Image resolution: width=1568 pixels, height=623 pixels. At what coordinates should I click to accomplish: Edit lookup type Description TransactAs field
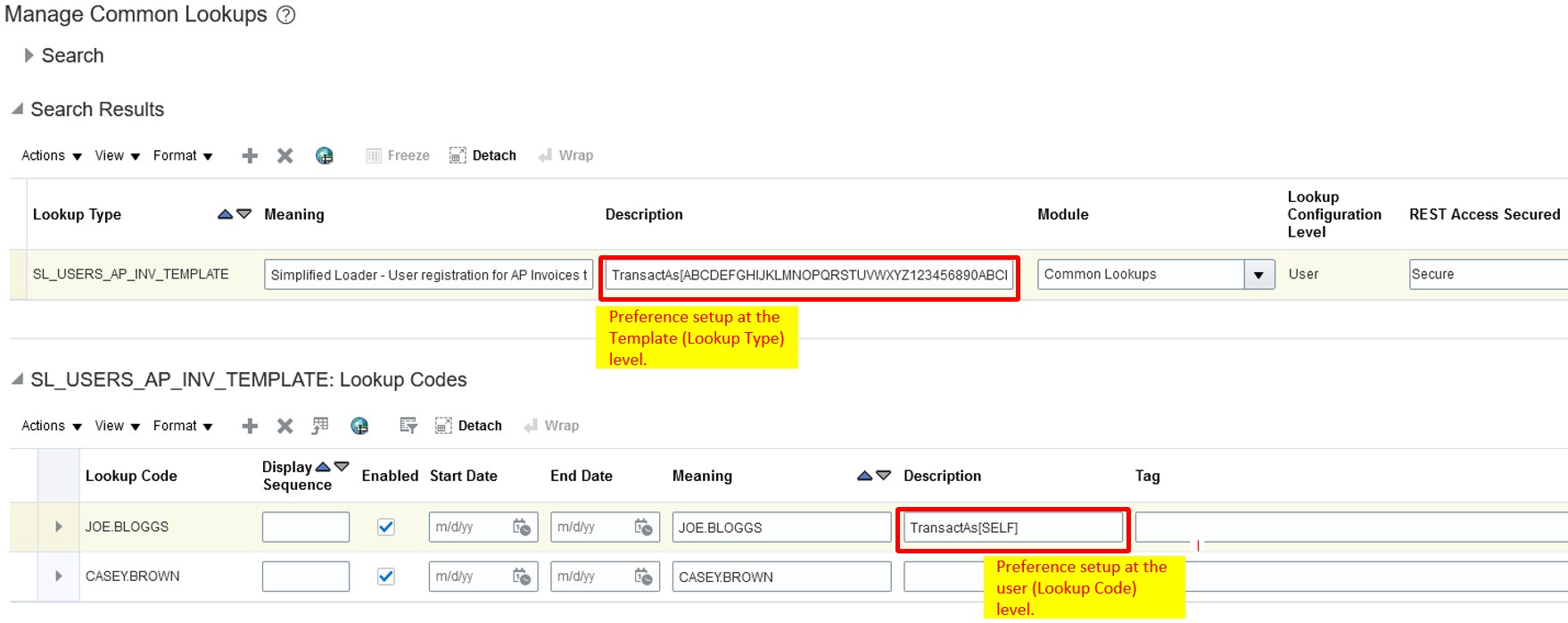pos(809,275)
